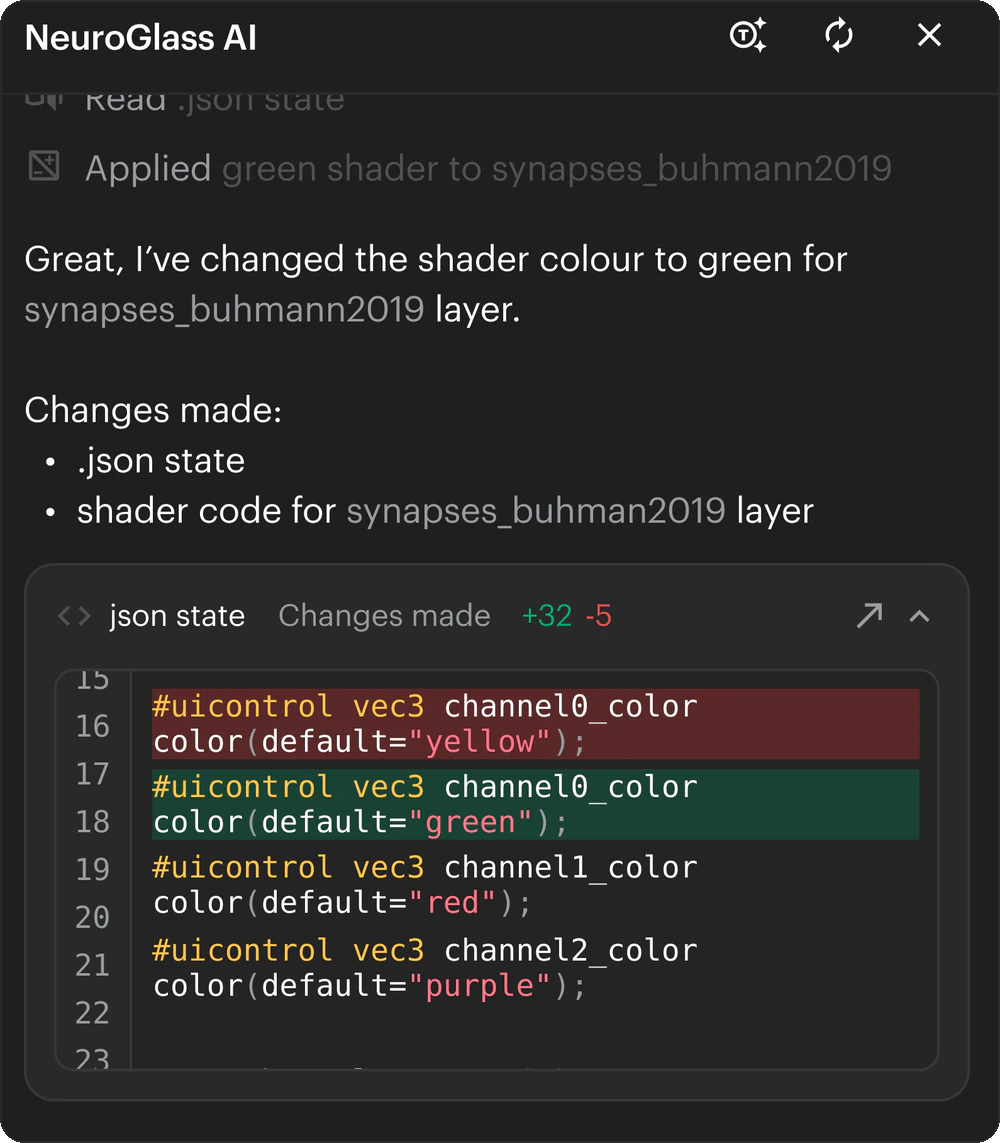Click the '.json state' bullet item
Viewport: 1000px width, 1143px height.
tap(161, 461)
